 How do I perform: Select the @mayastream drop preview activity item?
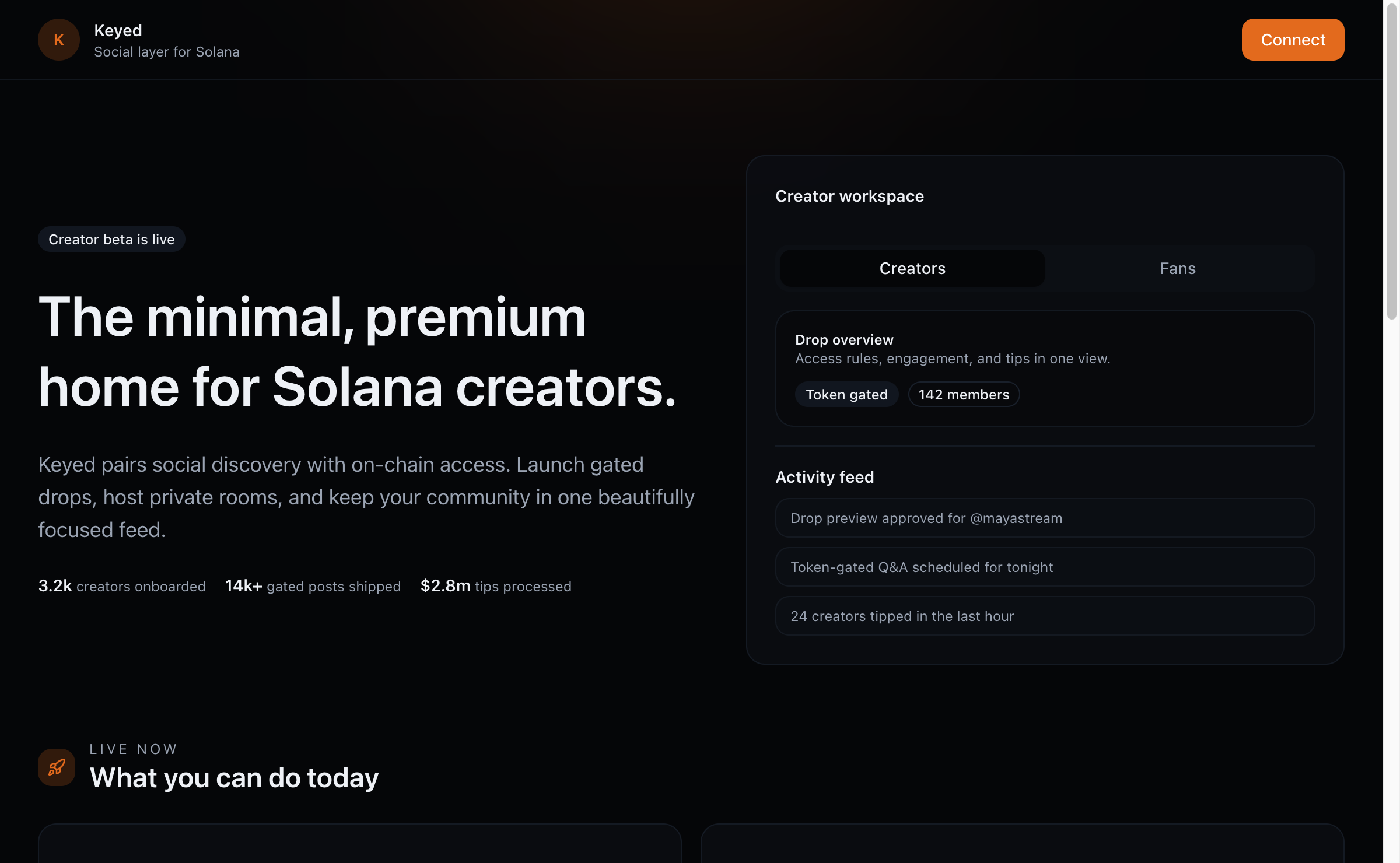1044,518
